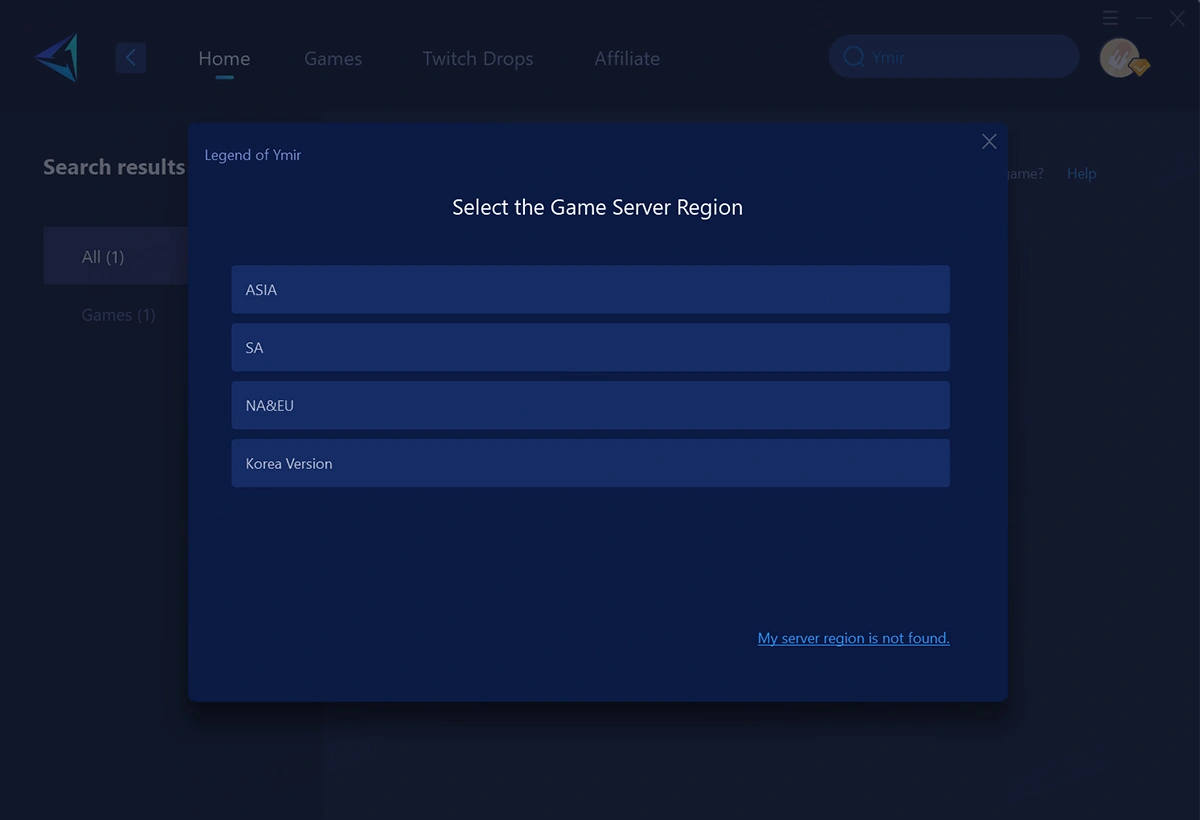Click the launcher logo in the top-left corner
1200x820 pixels.
tap(55, 57)
